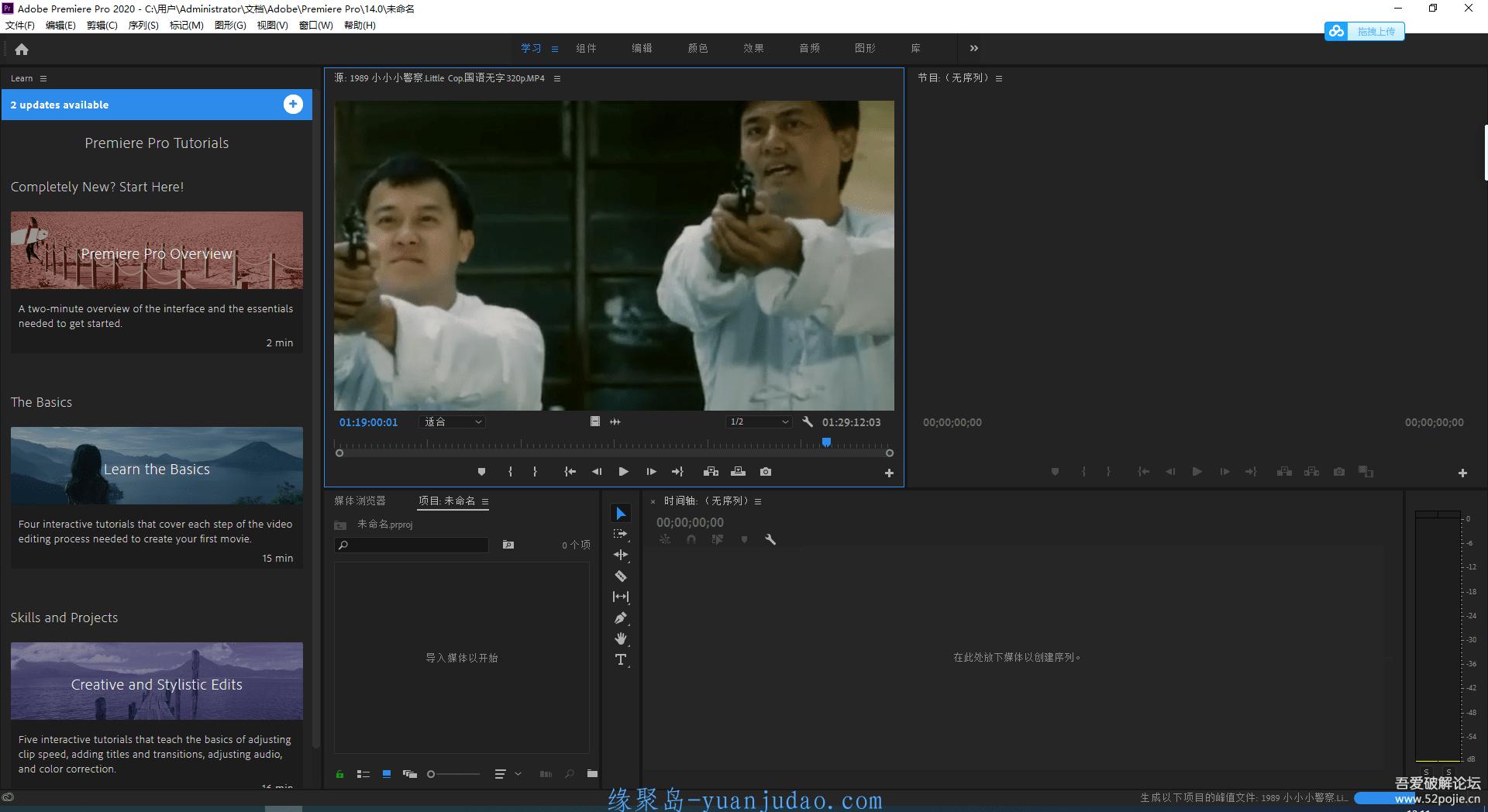This screenshot has height=812, width=1488.
Task: Switch Project panel to Icon view
Action: tap(387, 774)
